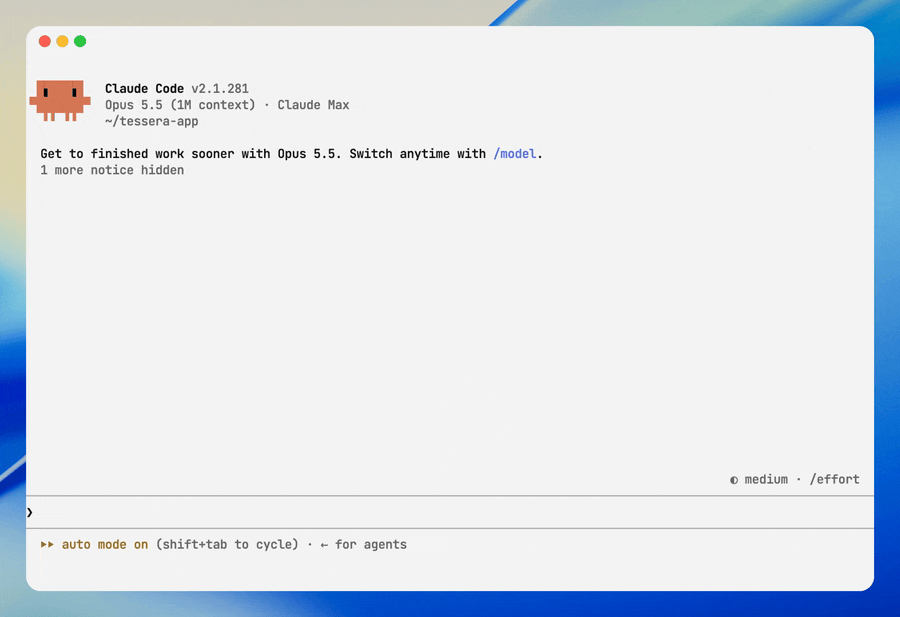Click the left arrow for agents
This screenshot has height=617, width=900.
click(324, 545)
